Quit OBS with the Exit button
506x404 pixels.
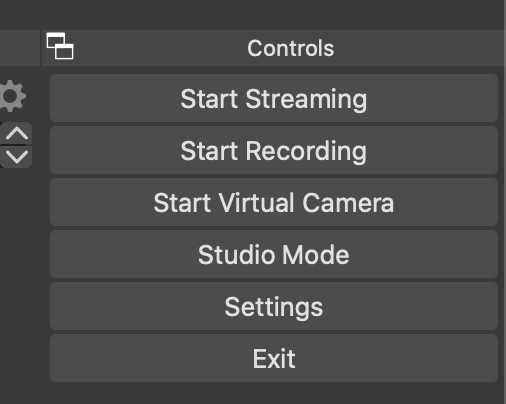click(274, 358)
